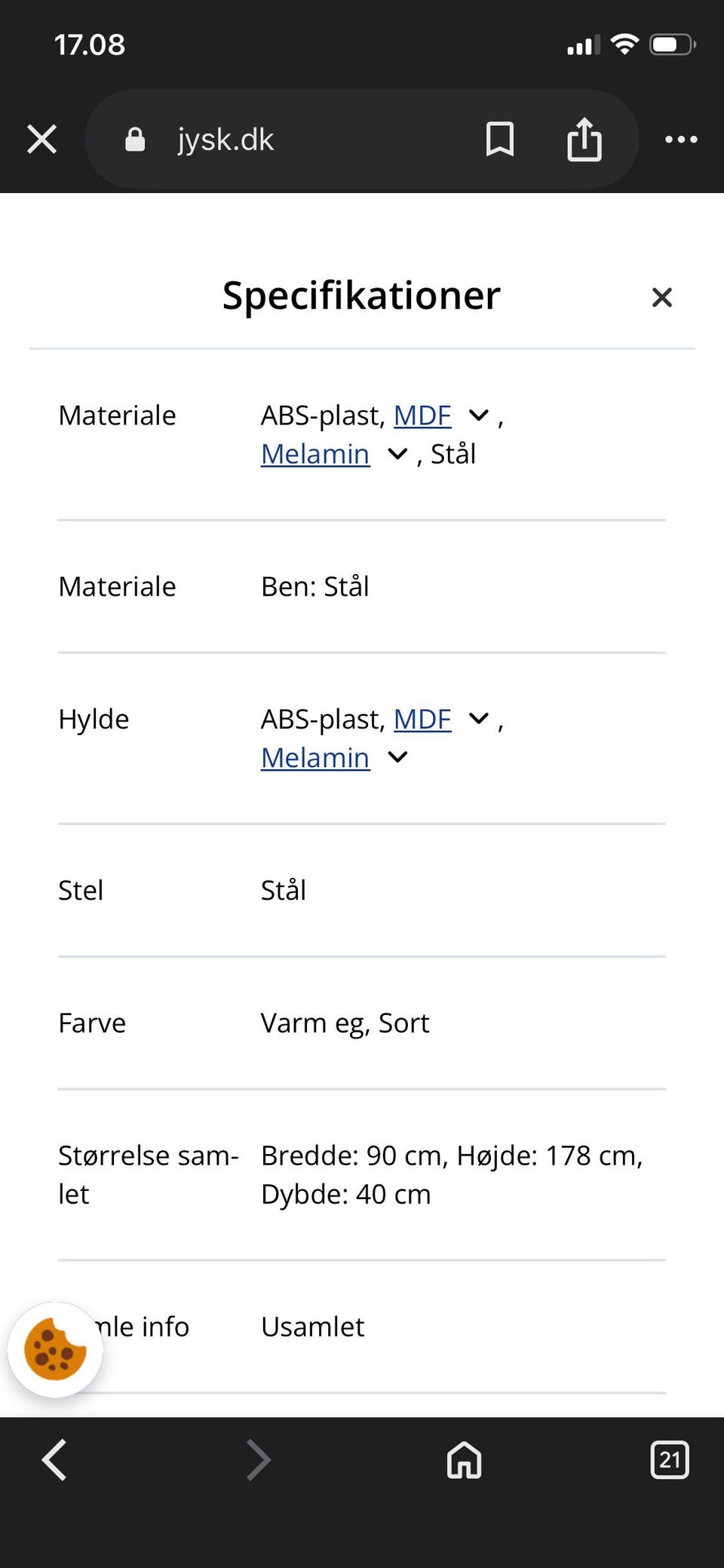Open the share sheet icon
Viewport: 724px width, 1568px height.
click(584, 140)
